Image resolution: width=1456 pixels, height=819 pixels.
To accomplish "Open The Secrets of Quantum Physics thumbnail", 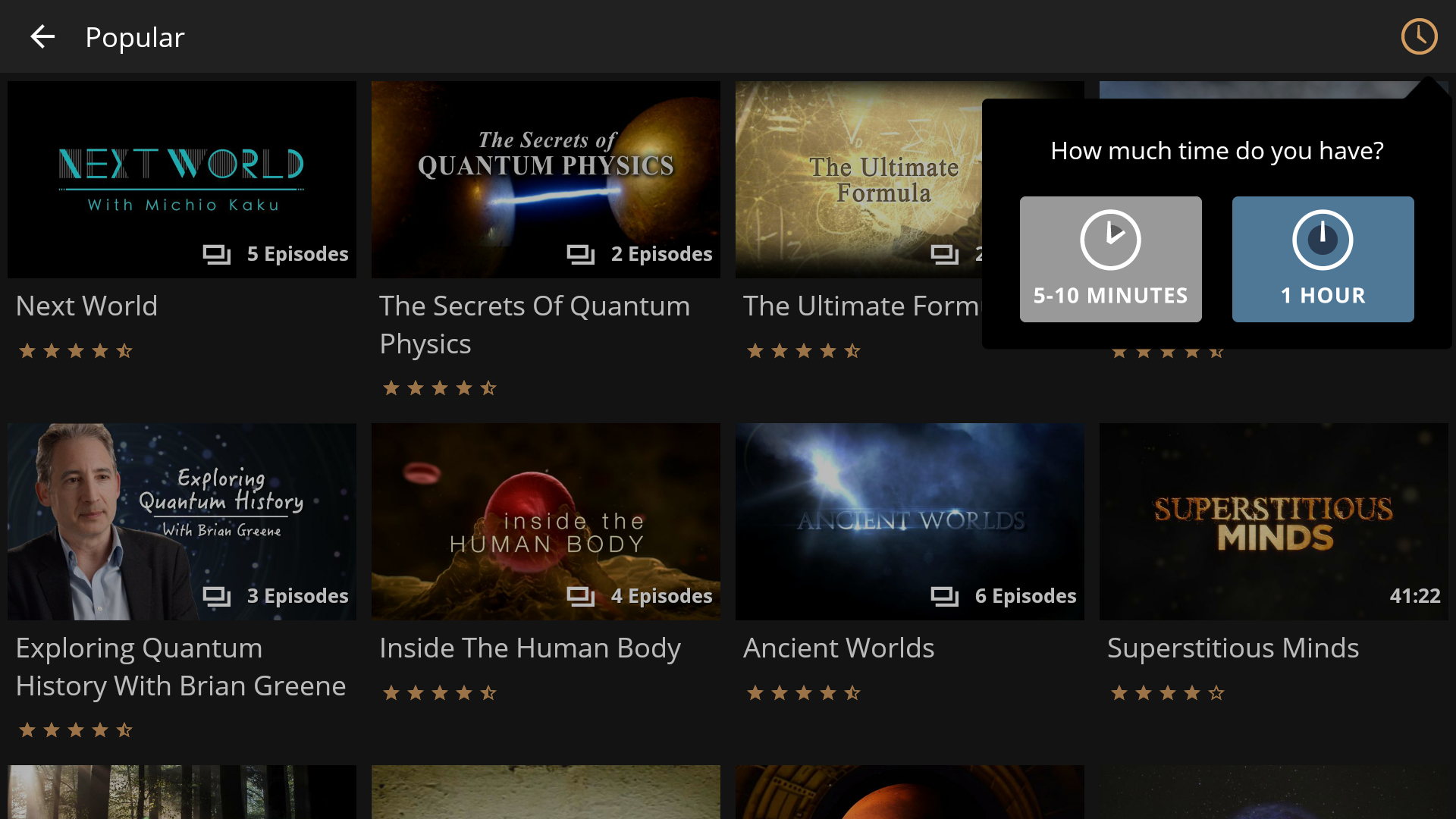I will (x=546, y=180).
